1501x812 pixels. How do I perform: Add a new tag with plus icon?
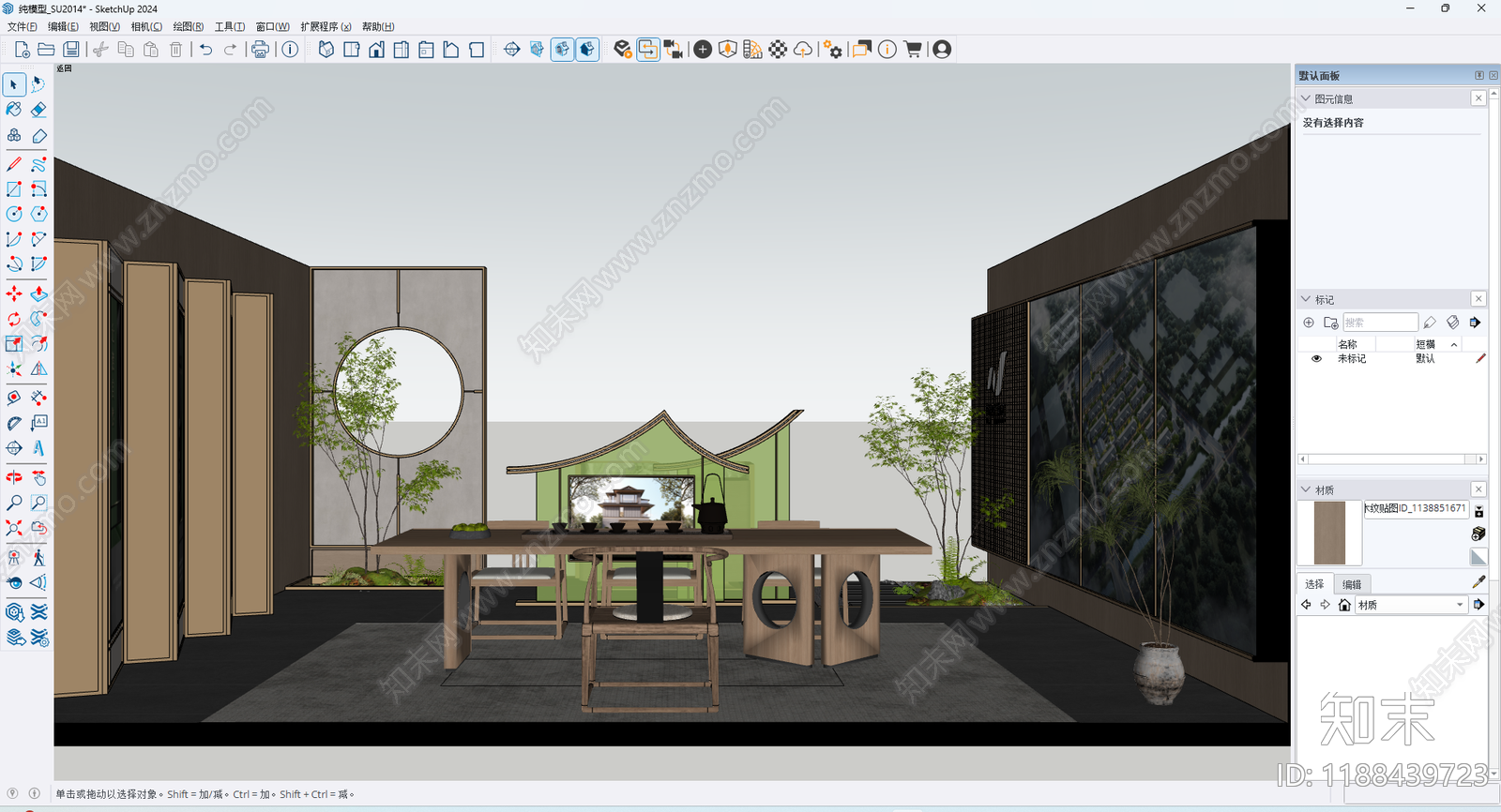1309,323
